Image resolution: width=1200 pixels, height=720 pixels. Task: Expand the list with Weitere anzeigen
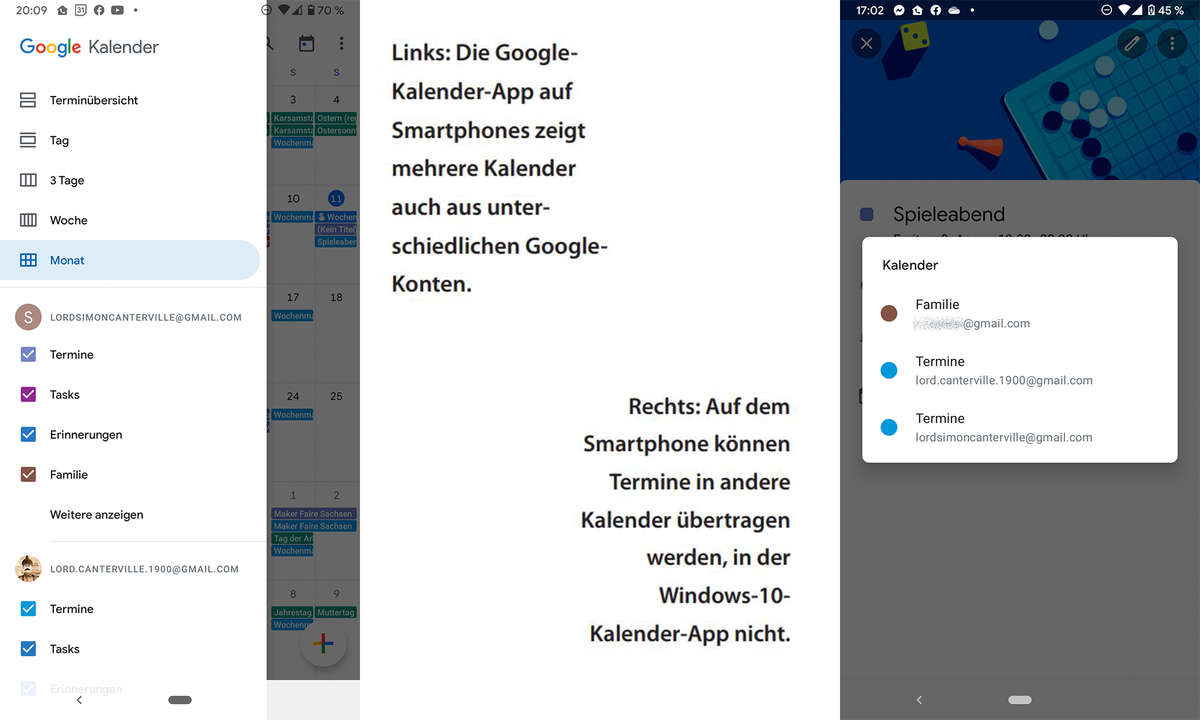[x=97, y=514]
